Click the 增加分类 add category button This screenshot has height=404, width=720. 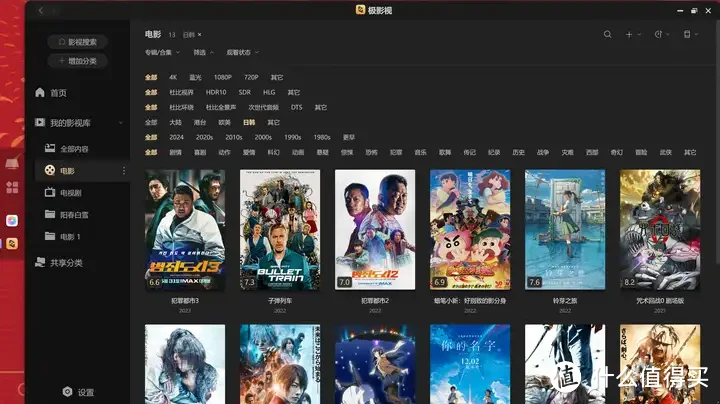pos(78,61)
